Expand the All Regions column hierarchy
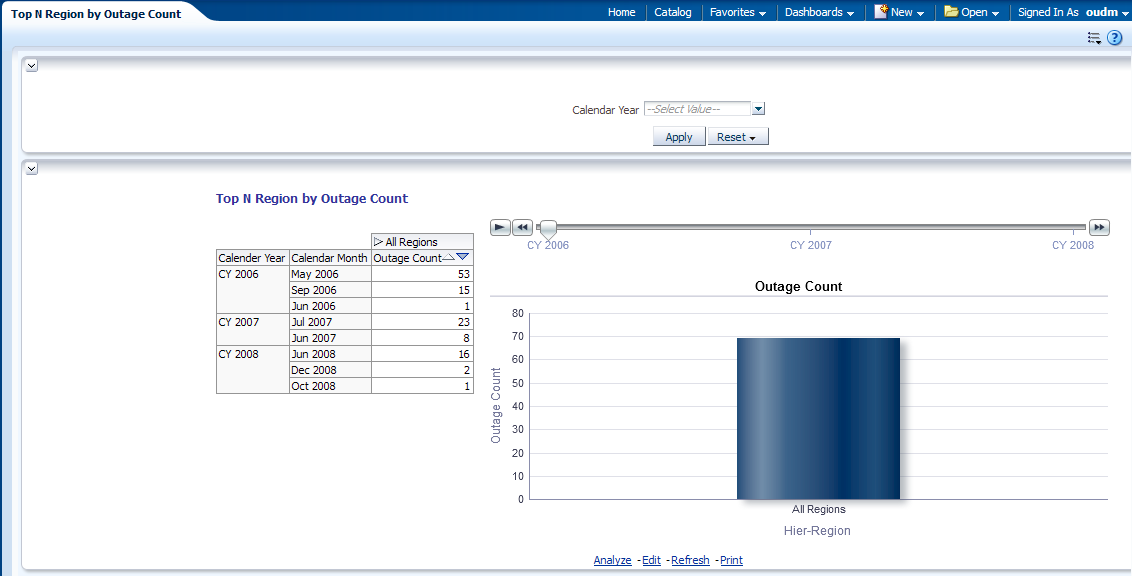The height and width of the screenshot is (576, 1132). click(x=378, y=242)
